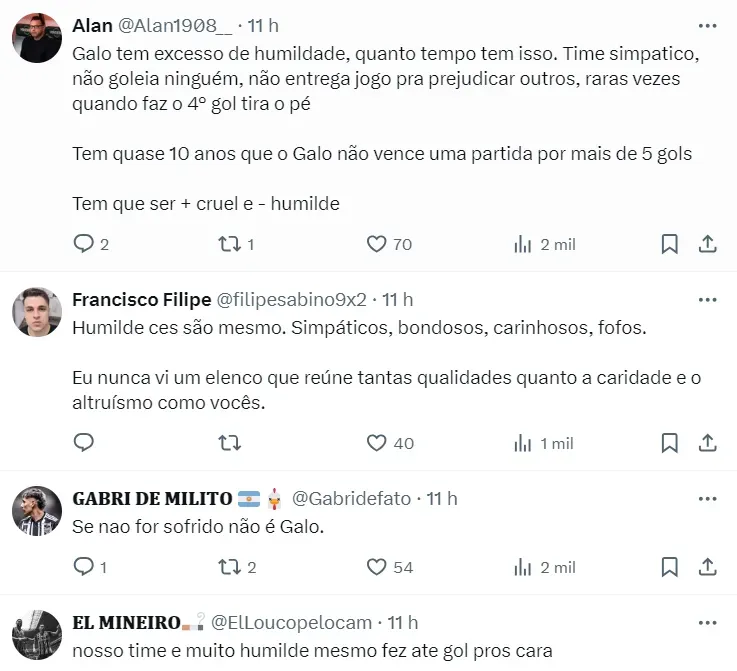Open more options on Alan's tweet
The height and width of the screenshot is (671, 737).
point(707,25)
